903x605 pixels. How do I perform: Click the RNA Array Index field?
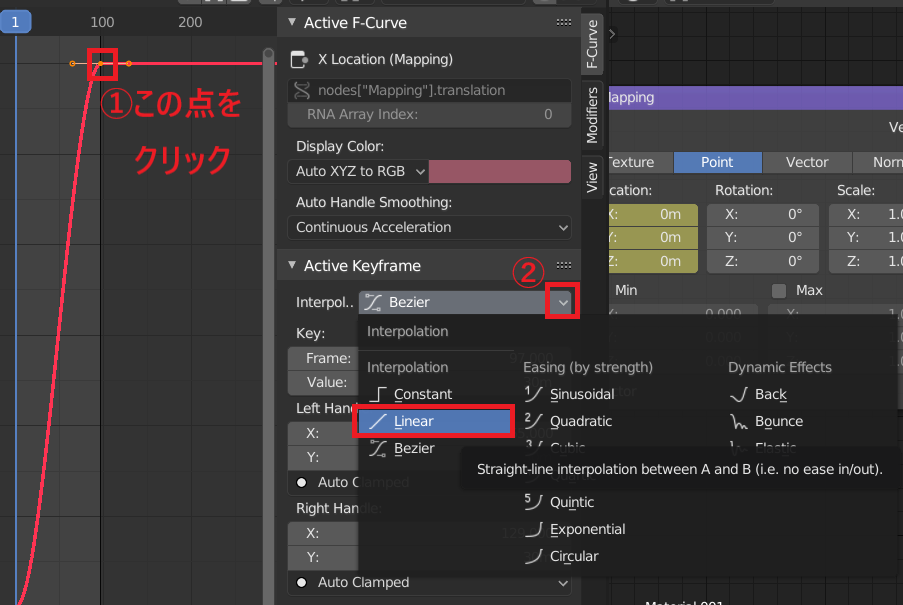tap(429, 115)
